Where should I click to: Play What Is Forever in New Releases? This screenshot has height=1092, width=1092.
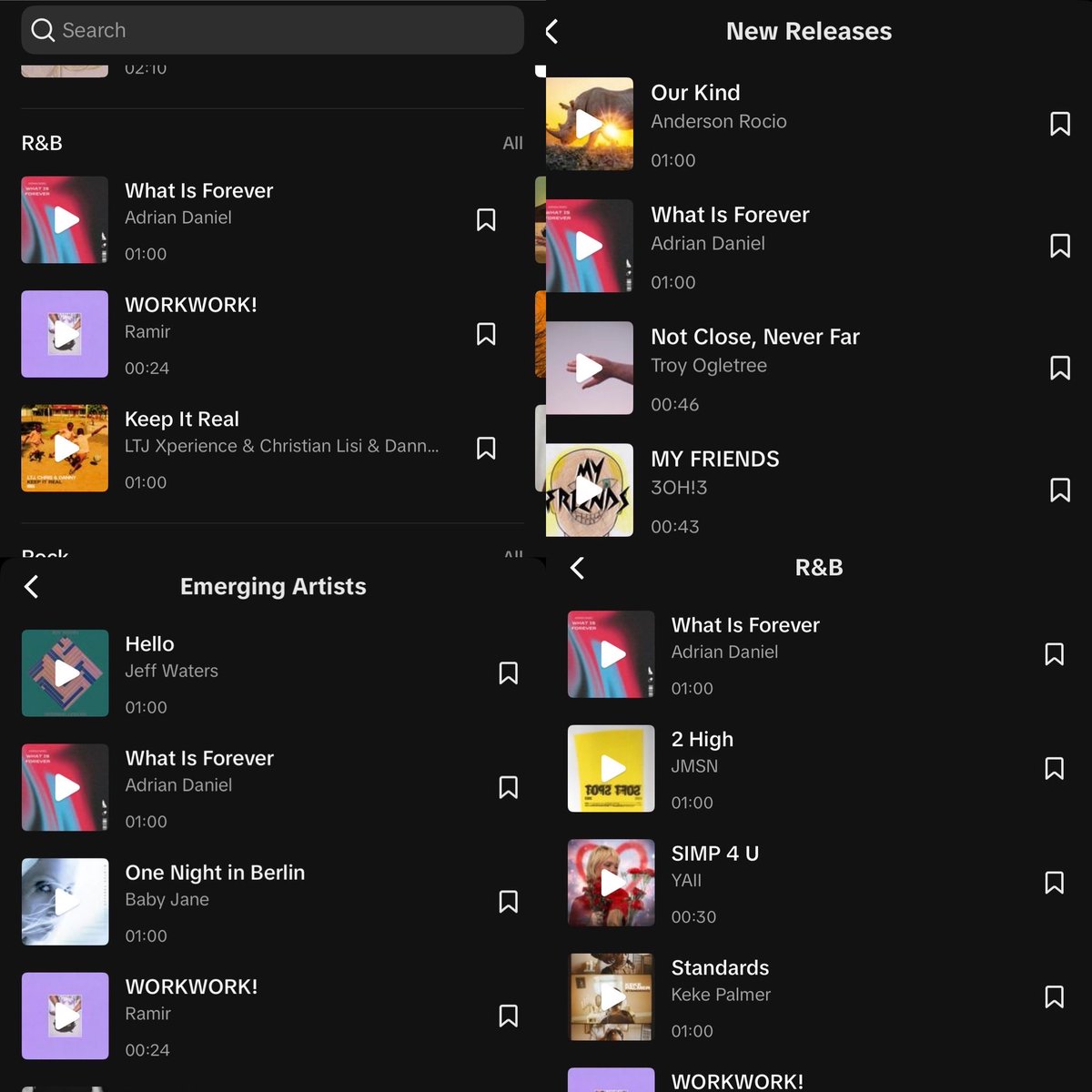[x=590, y=246]
